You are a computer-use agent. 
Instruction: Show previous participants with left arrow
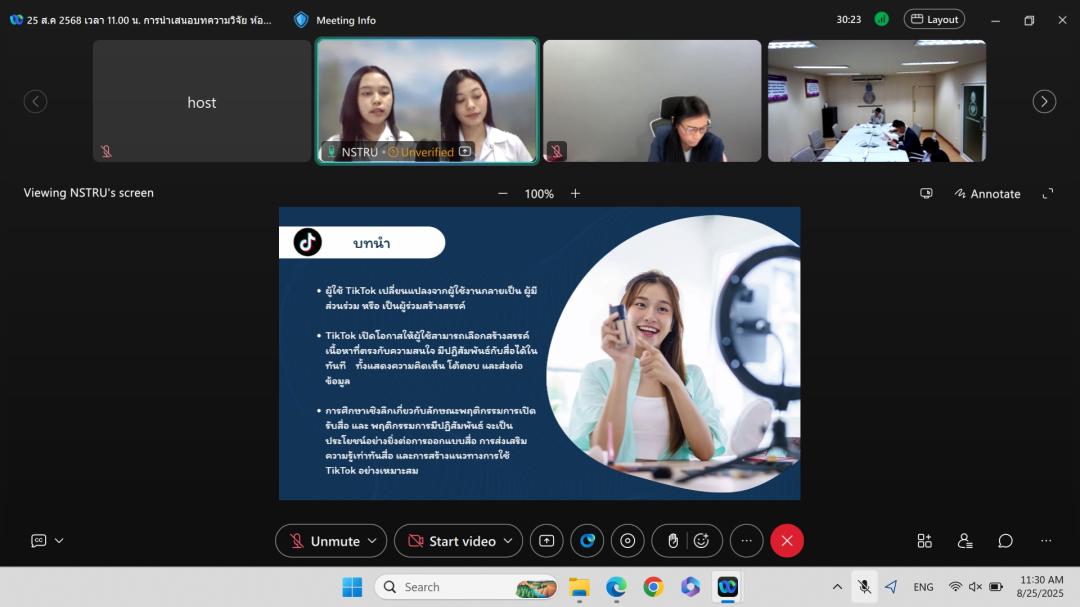[x=35, y=101]
